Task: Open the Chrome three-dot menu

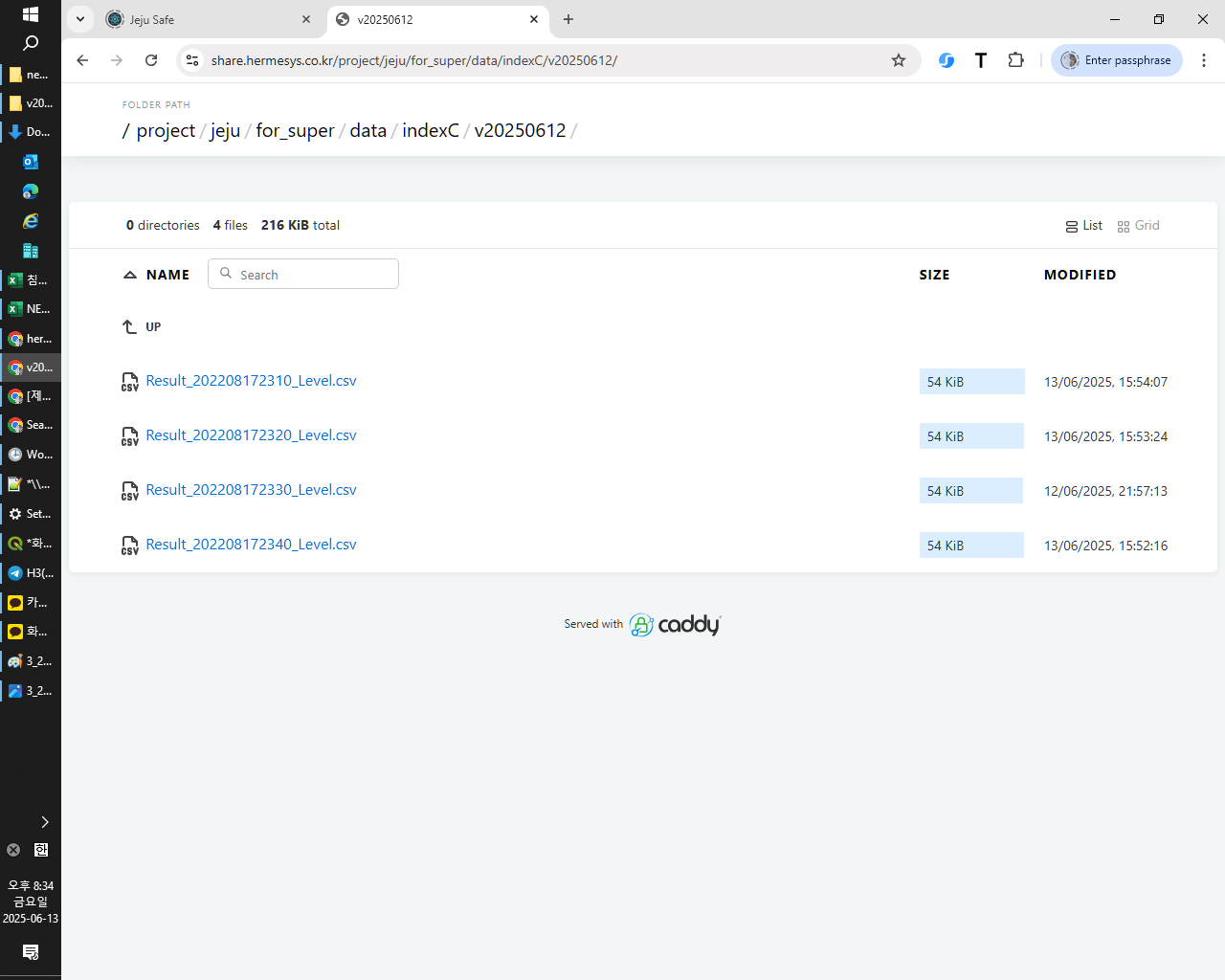Action: [1203, 60]
